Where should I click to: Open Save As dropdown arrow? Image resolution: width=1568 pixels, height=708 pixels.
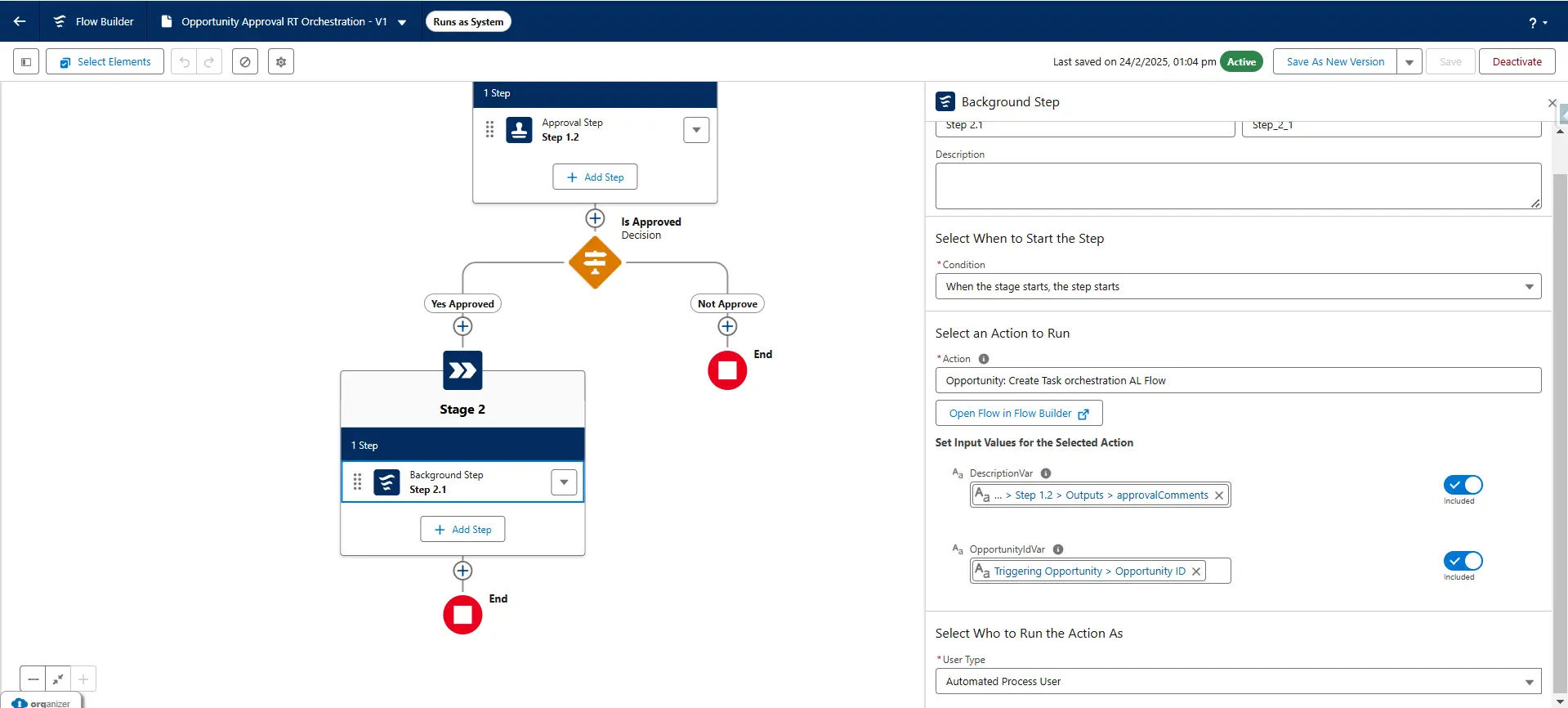click(1409, 61)
